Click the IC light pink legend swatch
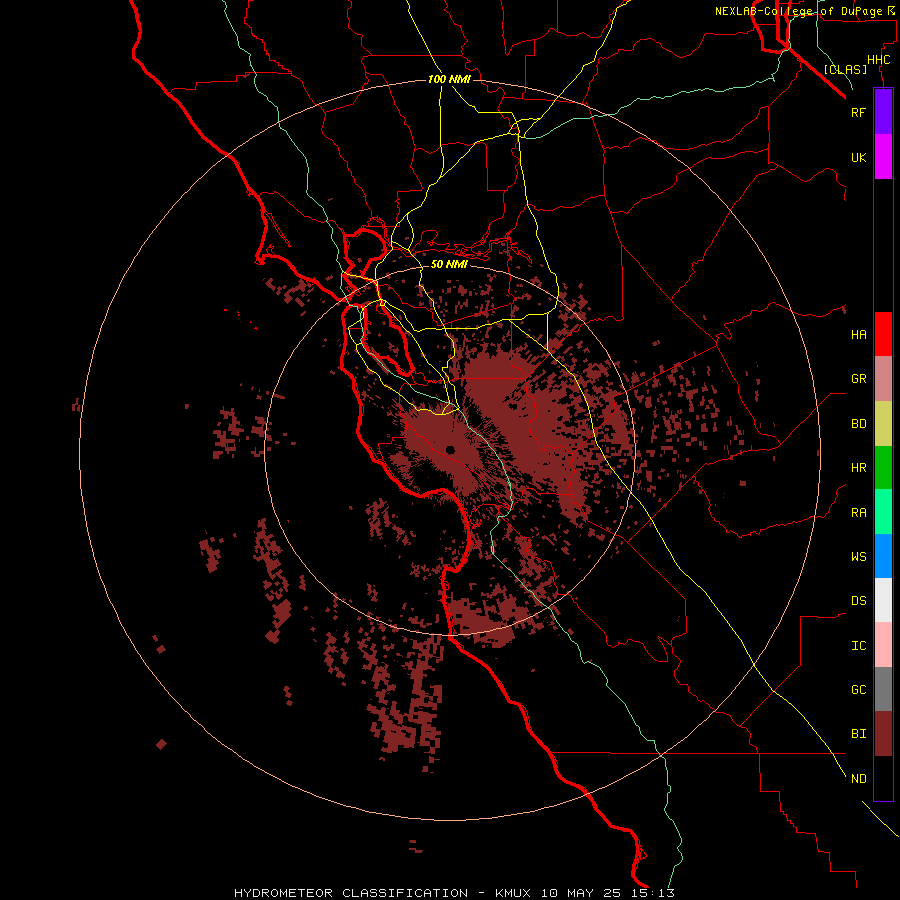 point(883,645)
